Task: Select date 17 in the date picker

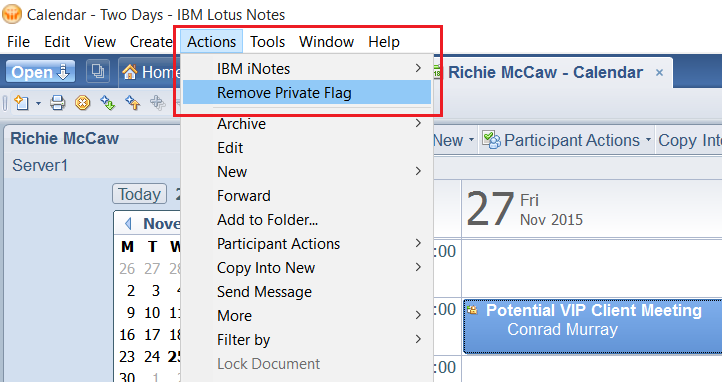Action: [x=152, y=335]
